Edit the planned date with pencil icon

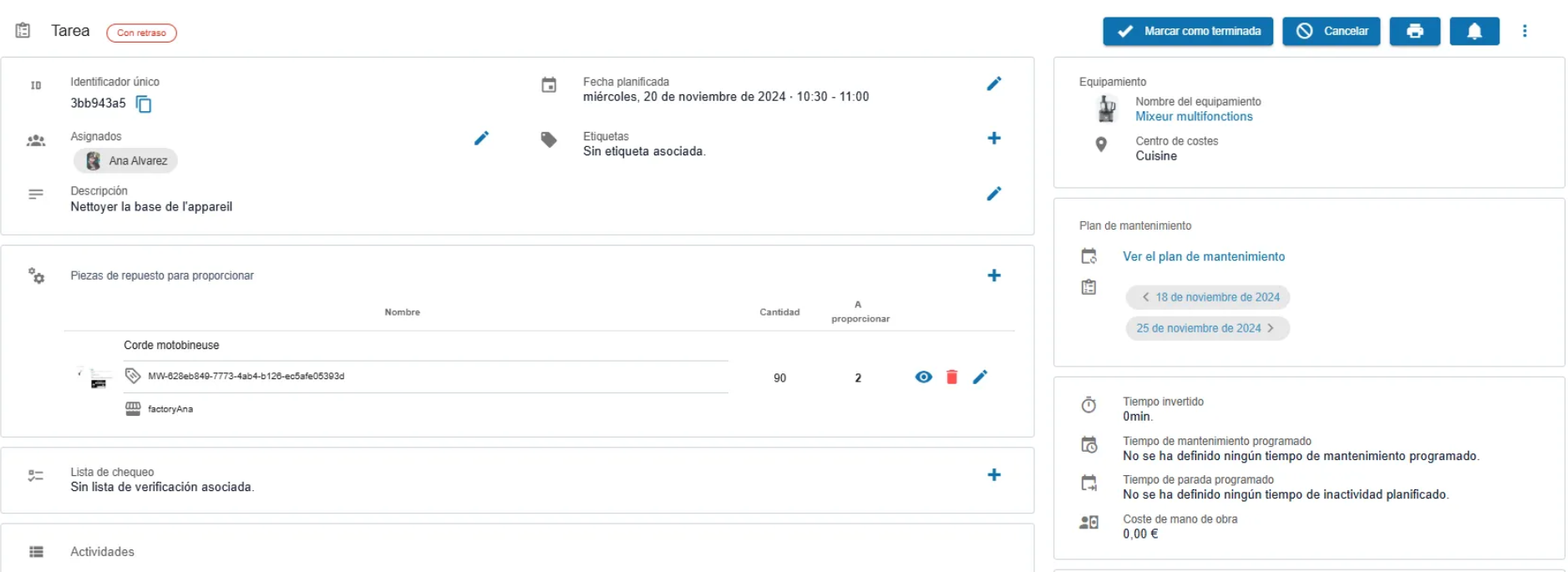993,84
